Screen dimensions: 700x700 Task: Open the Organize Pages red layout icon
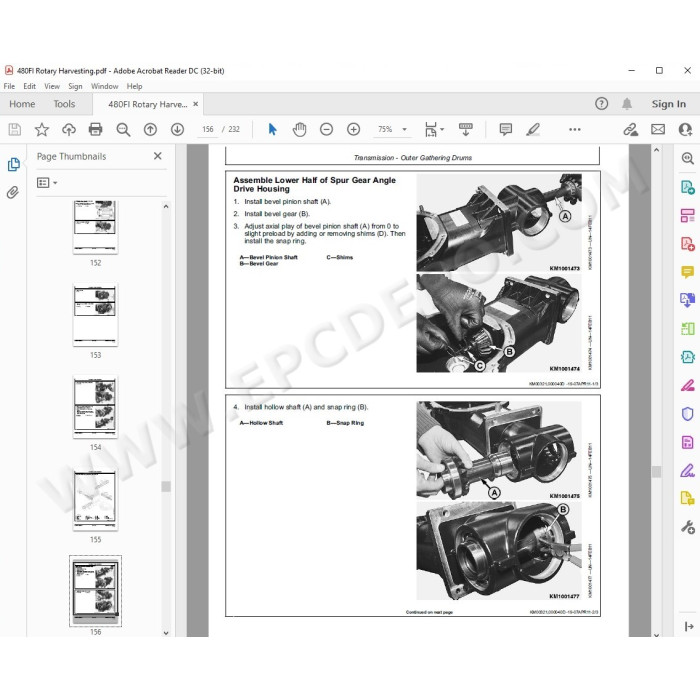[688, 215]
